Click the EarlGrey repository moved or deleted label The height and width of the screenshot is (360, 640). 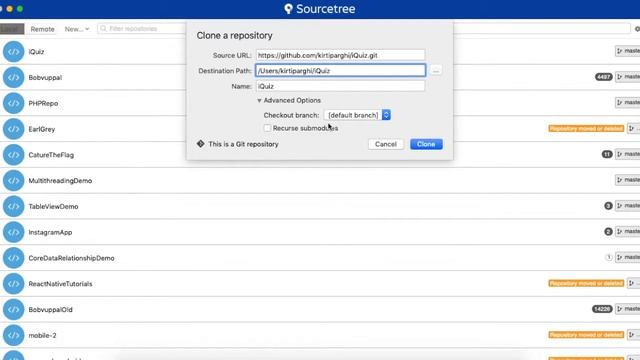point(586,129)
